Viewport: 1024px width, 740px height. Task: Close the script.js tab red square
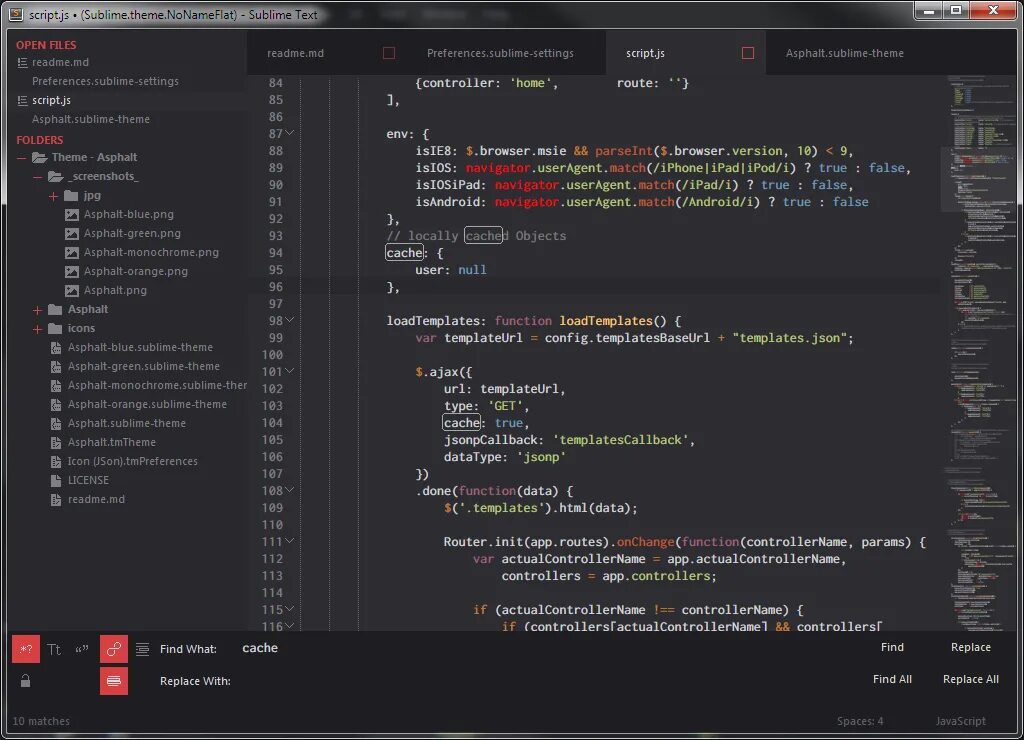tap(748, 53)
